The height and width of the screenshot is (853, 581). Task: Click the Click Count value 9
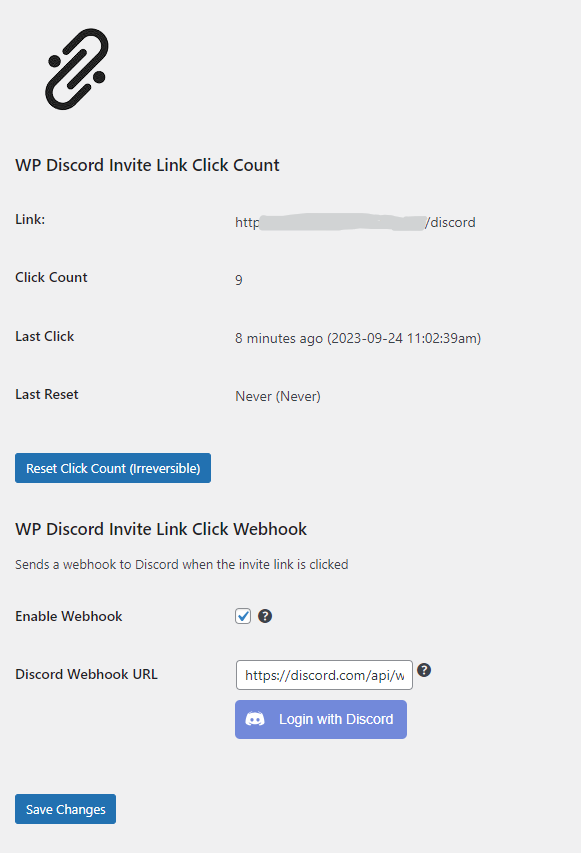pos(239,280)
